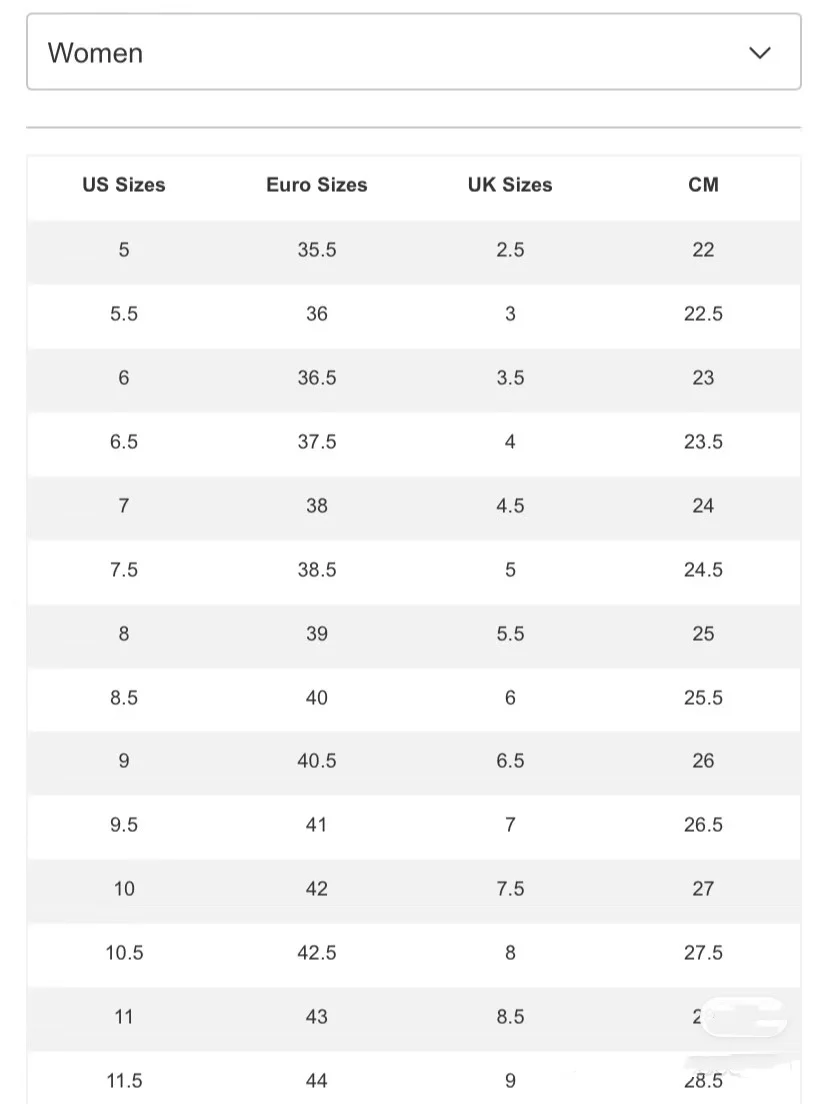Select UK size 5.5 cell
The image size is (828, 1104).
pos(510,634)
